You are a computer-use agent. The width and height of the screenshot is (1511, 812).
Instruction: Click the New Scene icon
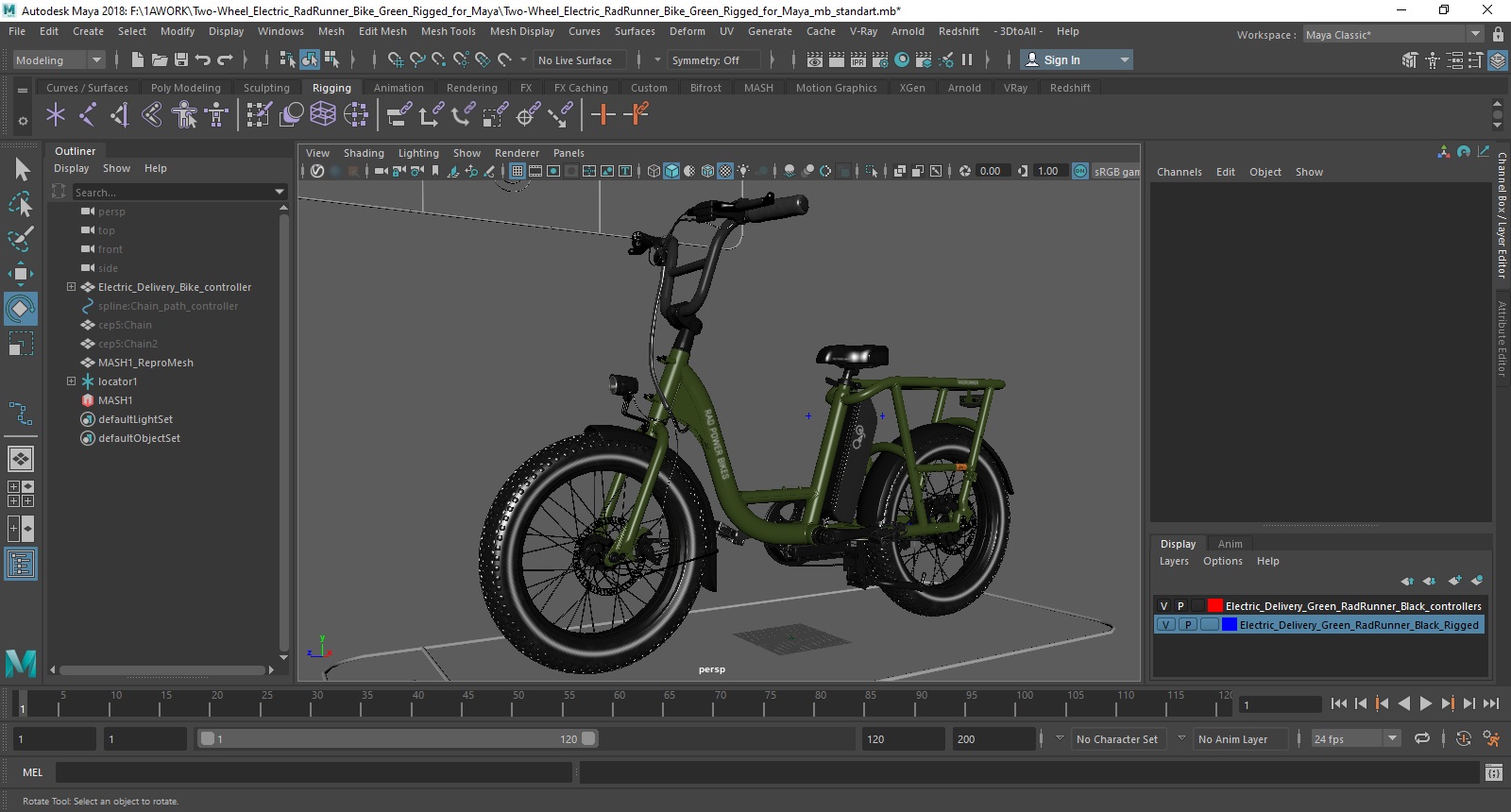[x=138, y=59]
